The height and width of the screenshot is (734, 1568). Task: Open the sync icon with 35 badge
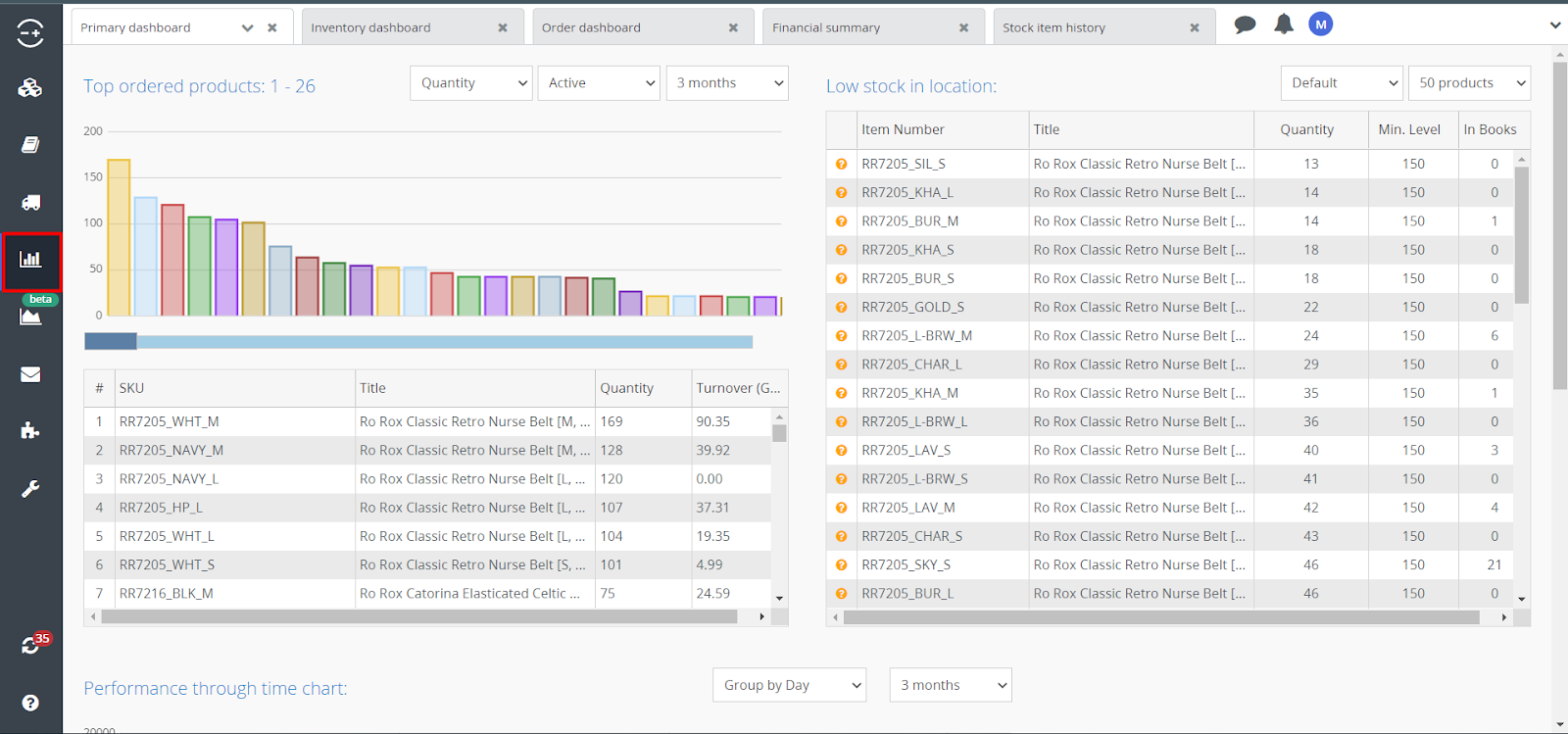click(x=31, y=645)
